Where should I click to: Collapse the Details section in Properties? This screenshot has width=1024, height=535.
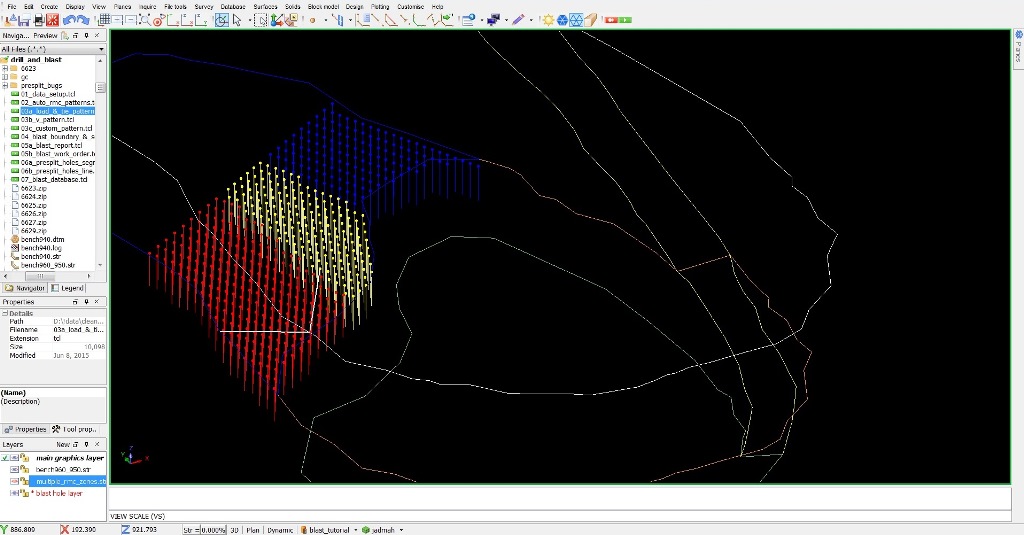pos(5,314)
